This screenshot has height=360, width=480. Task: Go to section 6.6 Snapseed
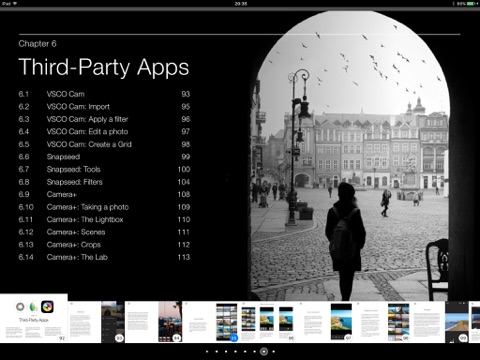pos(104,157)
